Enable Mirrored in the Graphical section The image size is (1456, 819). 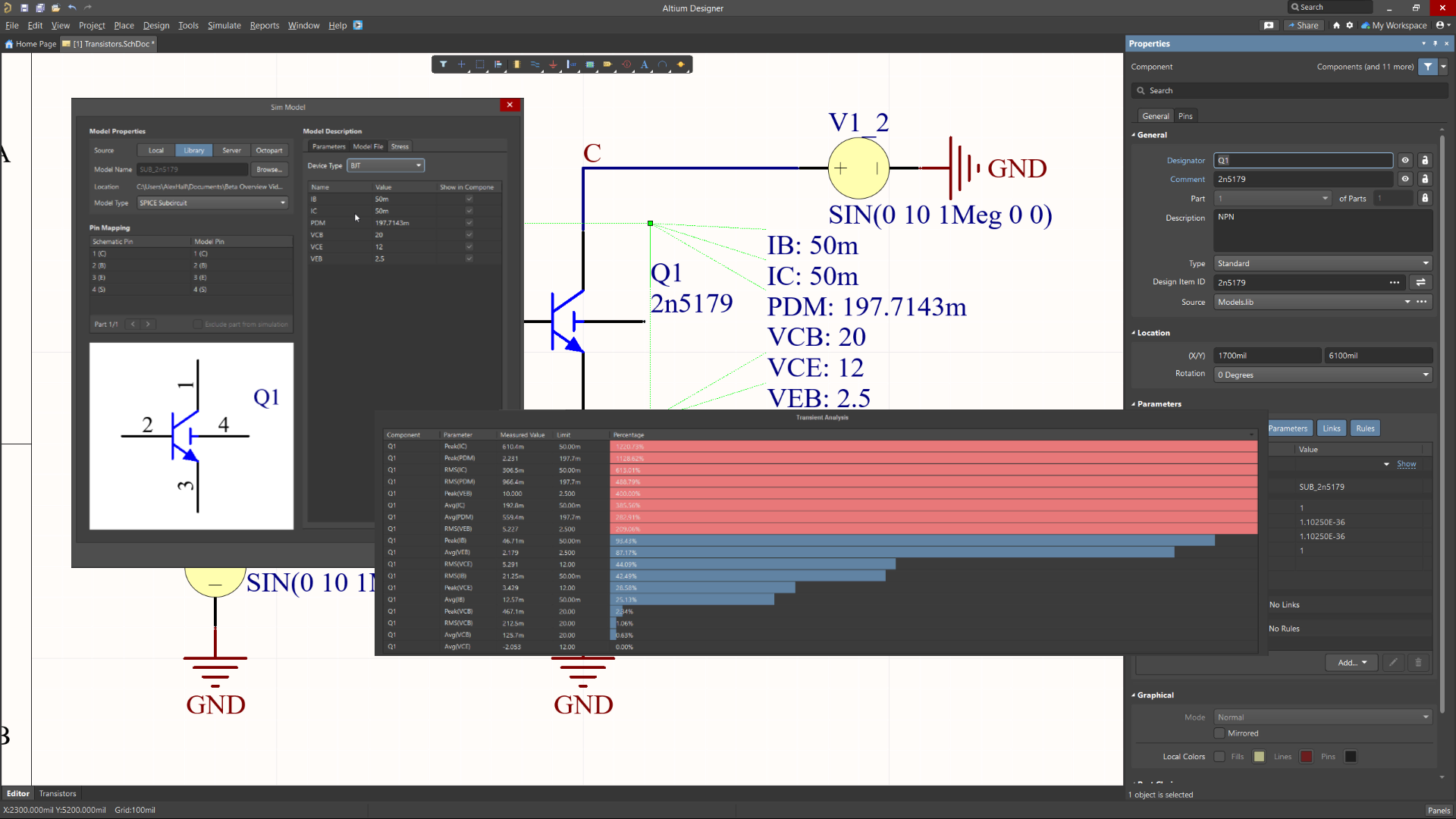click(x=1219, y=733)
